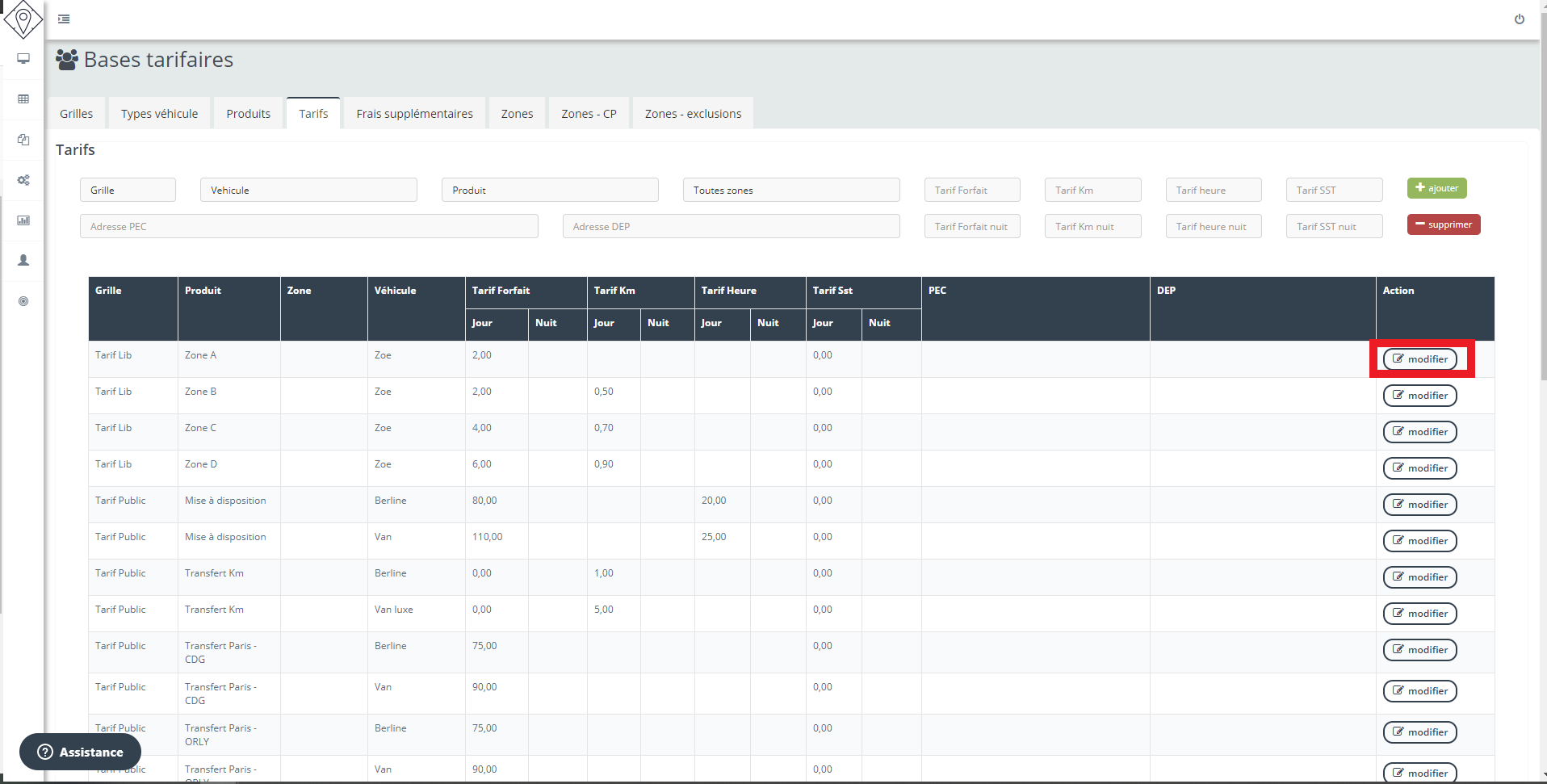Open the bar chart statistics icon
Image resolution: width=1547 pixels, height=784 pixels.
click(x=23, y=220)
